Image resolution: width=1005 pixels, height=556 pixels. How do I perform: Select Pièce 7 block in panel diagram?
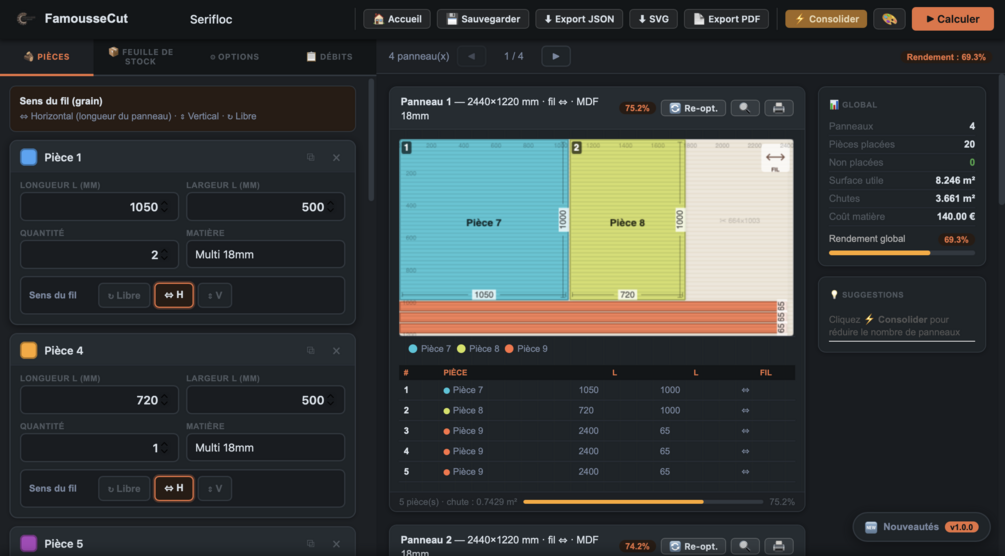484,220
